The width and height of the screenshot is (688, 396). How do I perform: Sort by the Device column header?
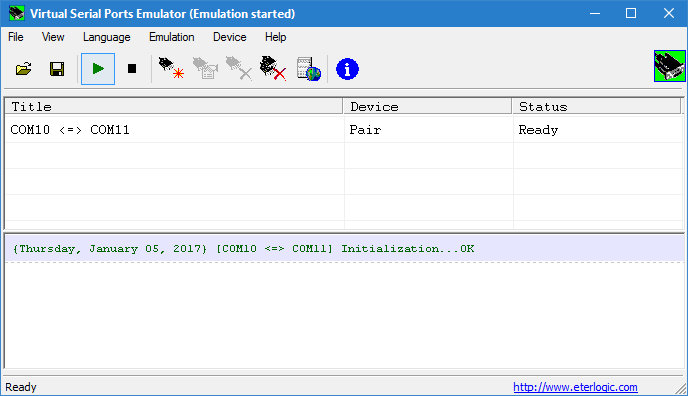click(428, 107)
